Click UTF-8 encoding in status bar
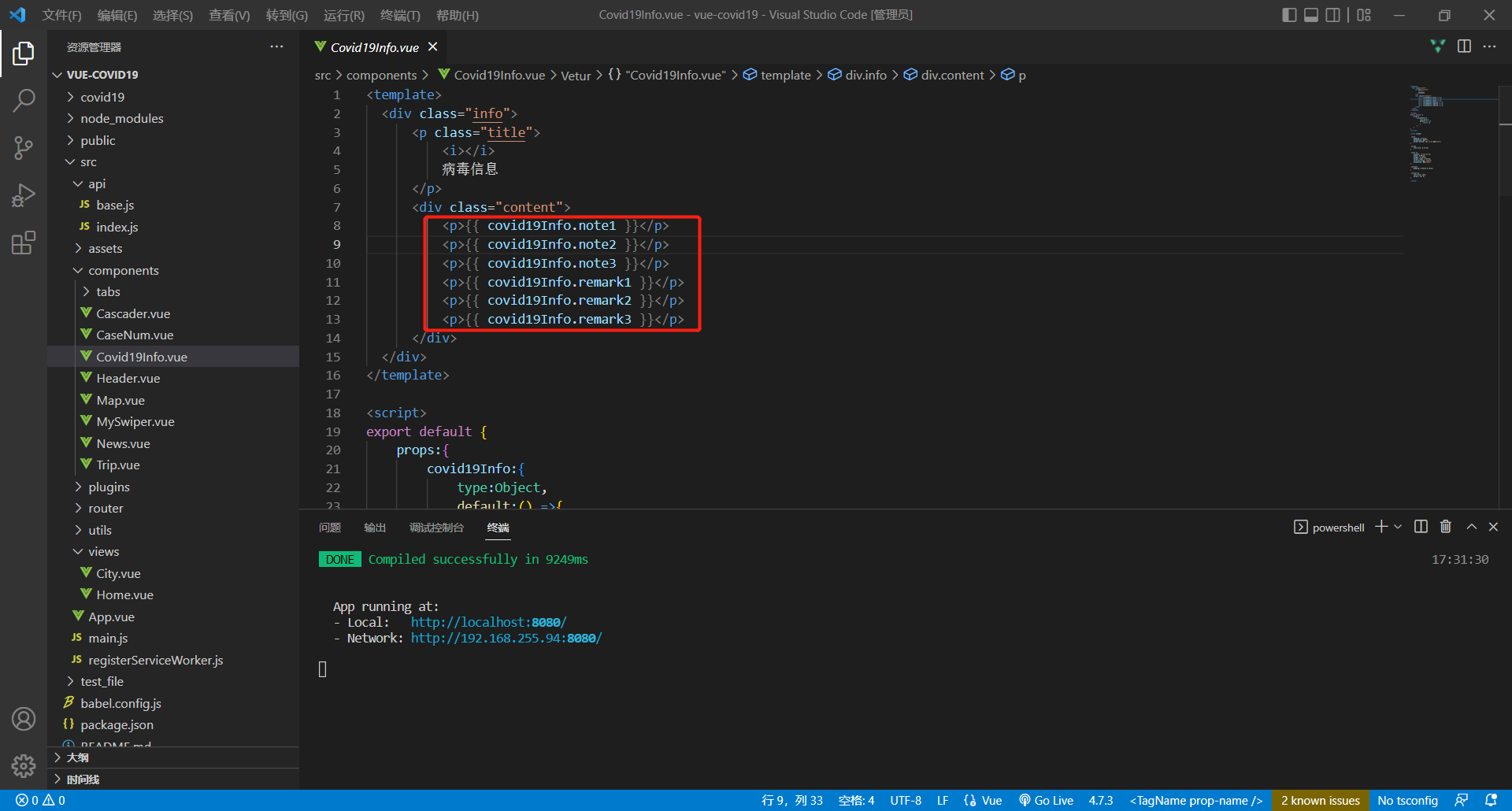 [906, 800]
